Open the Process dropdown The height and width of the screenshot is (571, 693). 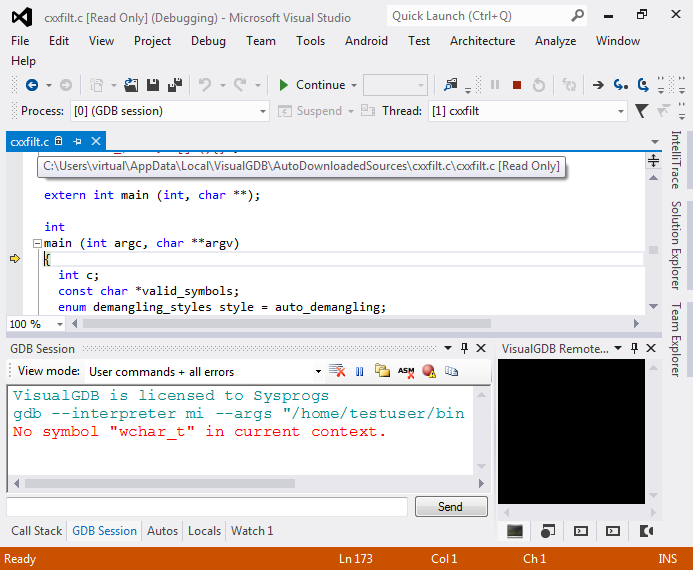[170, 111]
